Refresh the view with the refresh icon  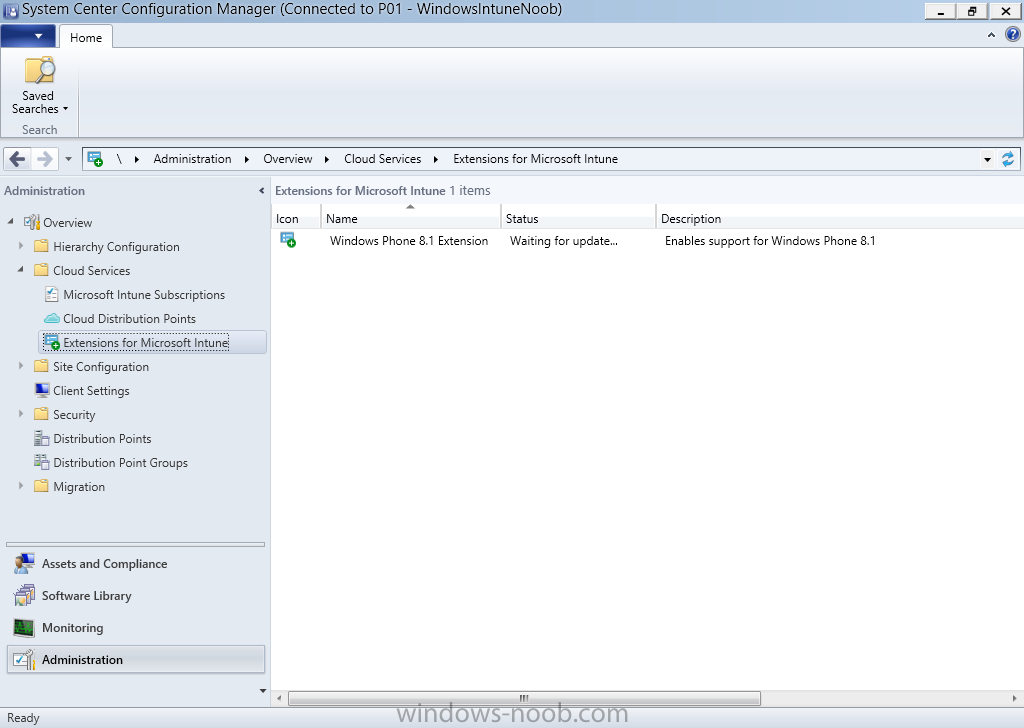(x=1008, y=159)
